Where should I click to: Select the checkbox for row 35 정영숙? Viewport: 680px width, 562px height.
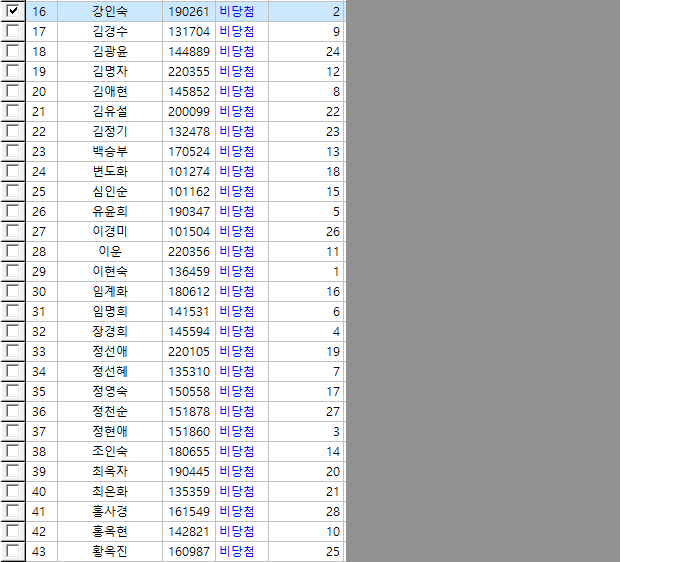pyautogui.click(x=13, y=390)
